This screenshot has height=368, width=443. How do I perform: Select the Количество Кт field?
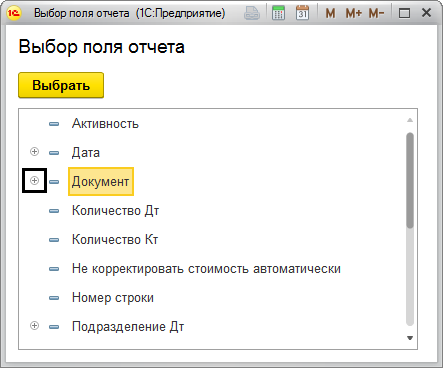tap(115, 240)
